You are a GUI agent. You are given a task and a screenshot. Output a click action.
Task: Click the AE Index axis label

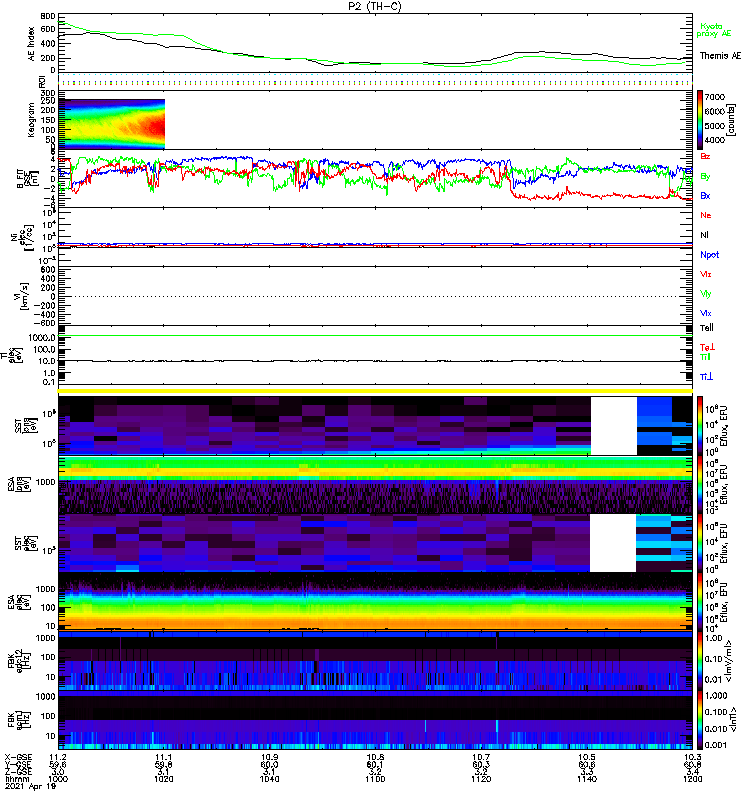pyautogui.click(x=31, y=44)
